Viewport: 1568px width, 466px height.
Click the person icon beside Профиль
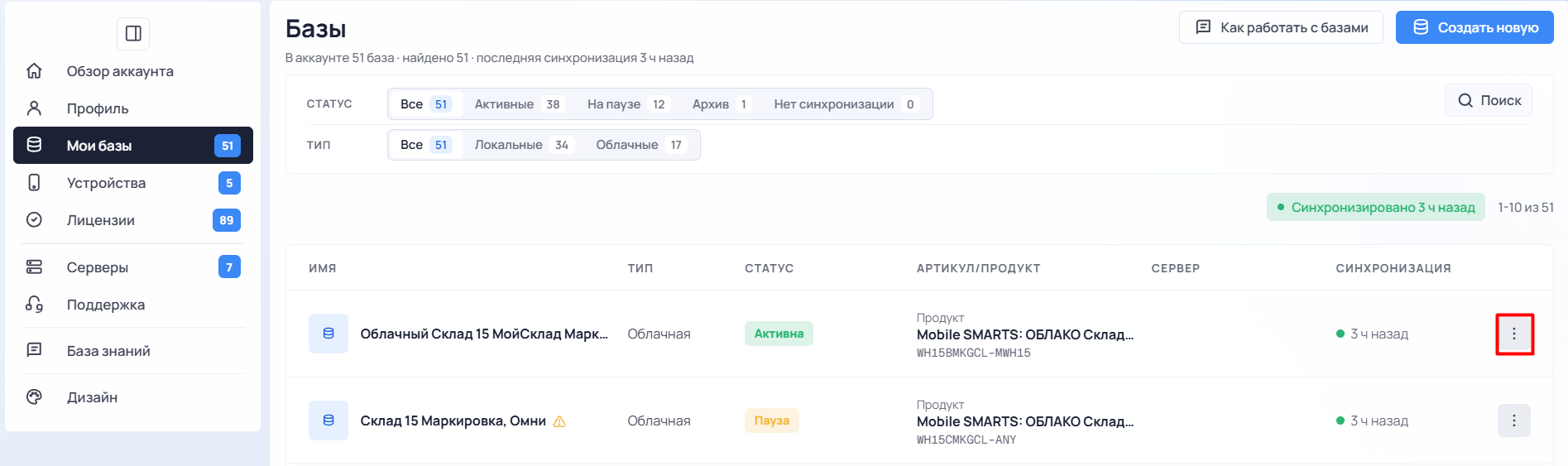[x=34, y=108]
